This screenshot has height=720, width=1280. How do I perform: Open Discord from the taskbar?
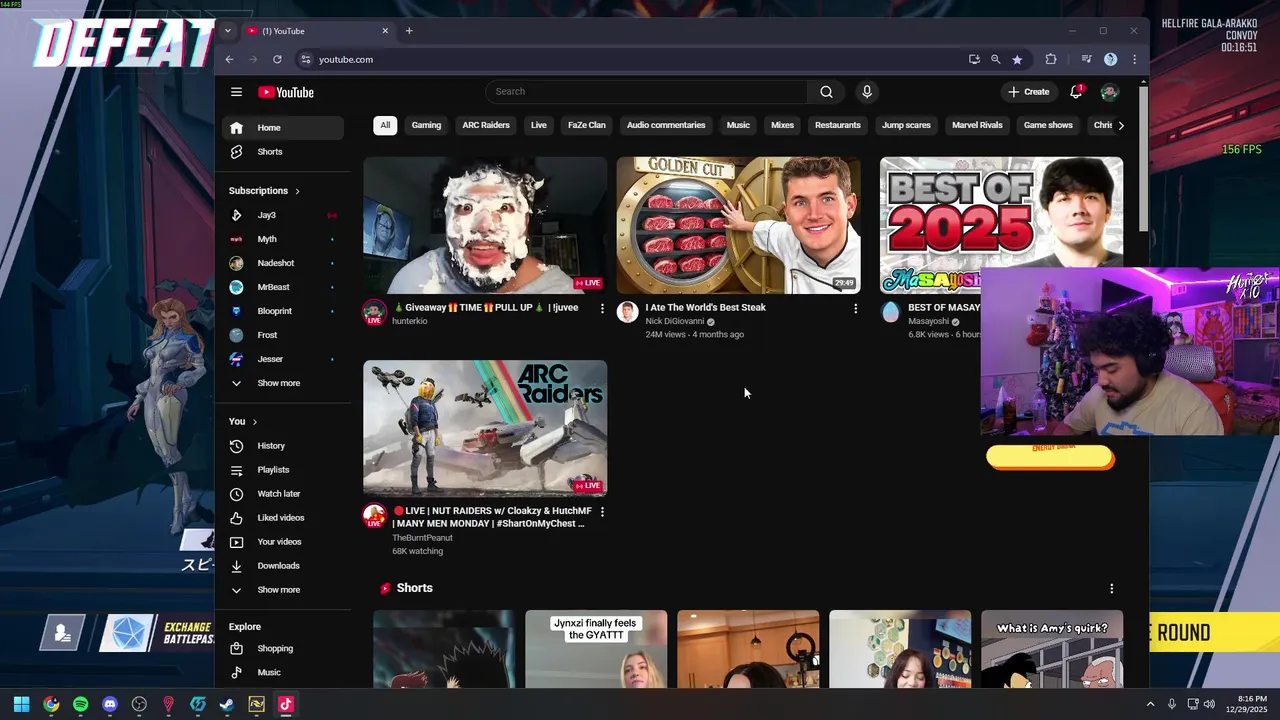point(110,704)
